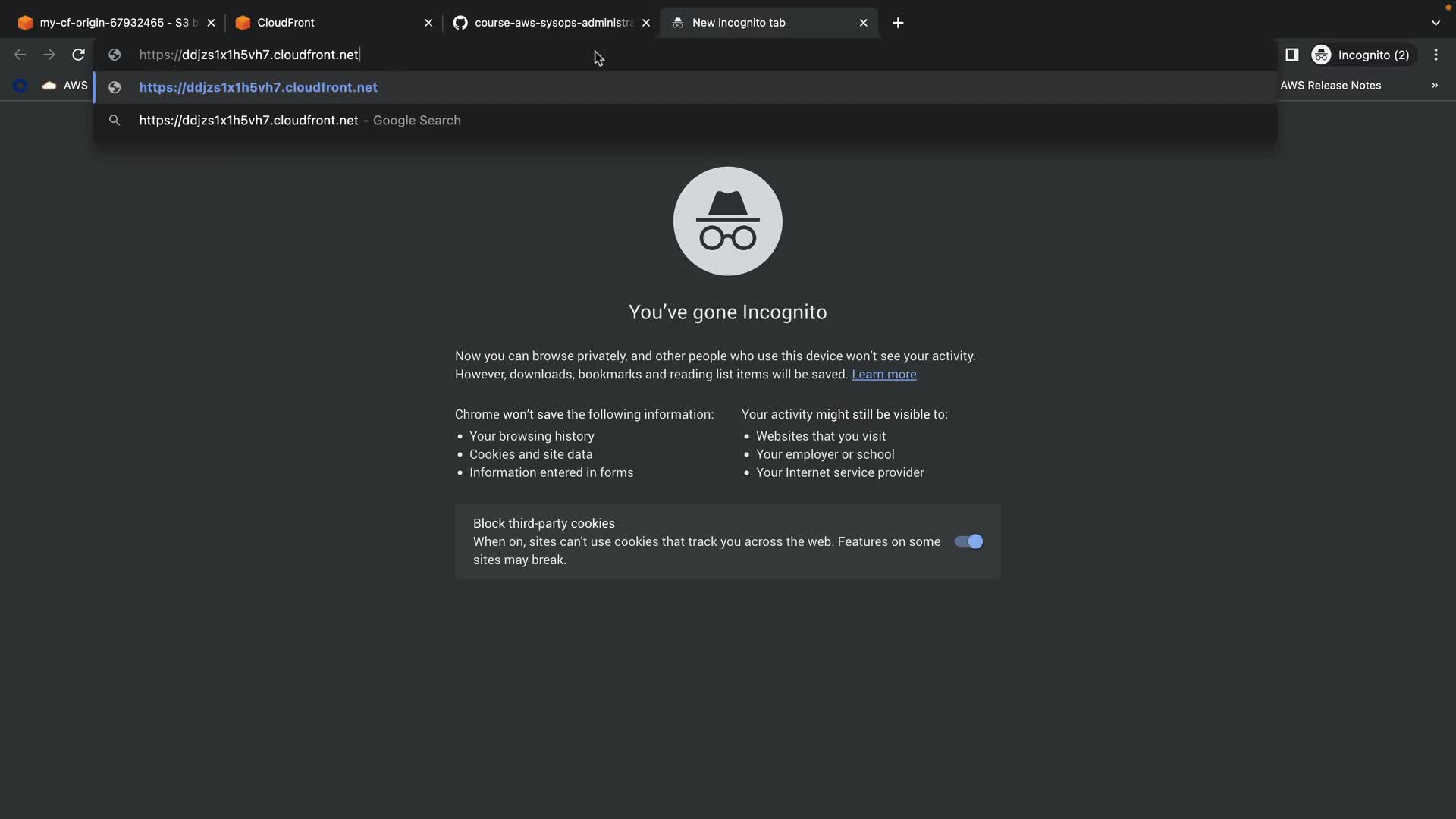
Task: Toggle Block third-party cookies switch
Action: (968, 541)
